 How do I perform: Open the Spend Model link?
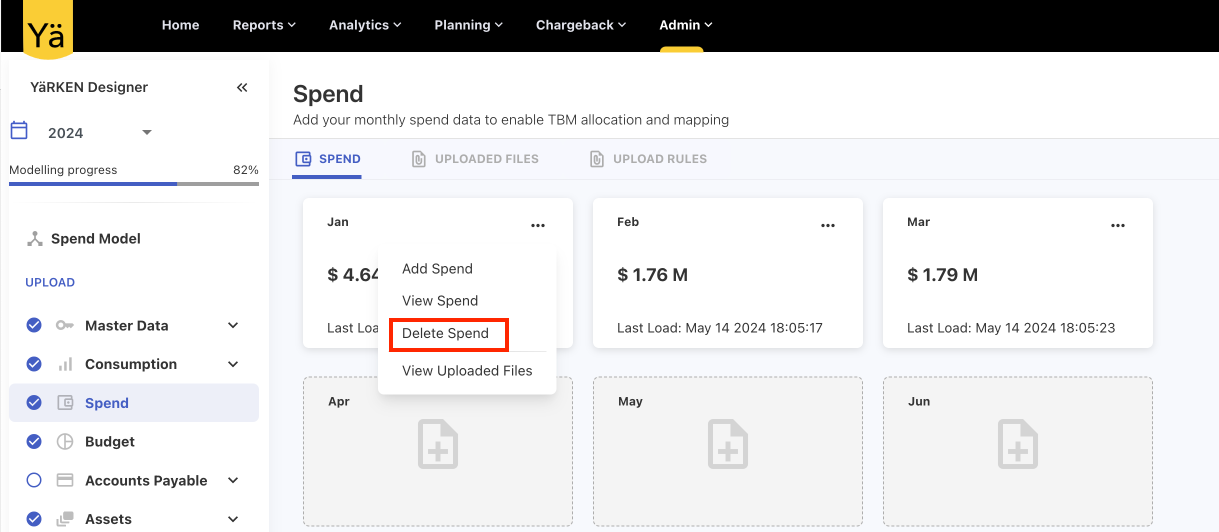tap(95, 239)
